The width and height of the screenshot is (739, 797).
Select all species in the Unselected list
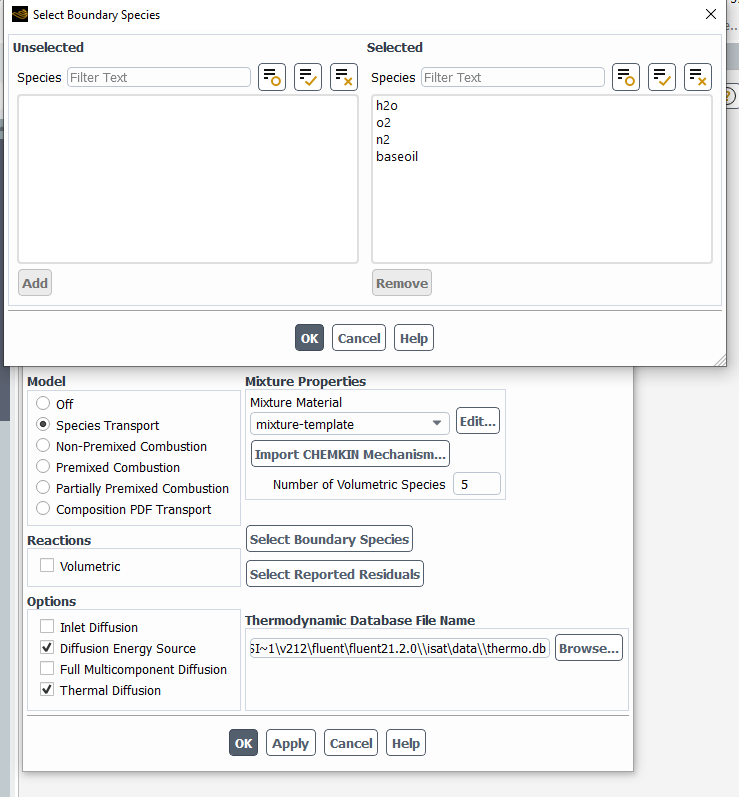[x=308, y=77]
